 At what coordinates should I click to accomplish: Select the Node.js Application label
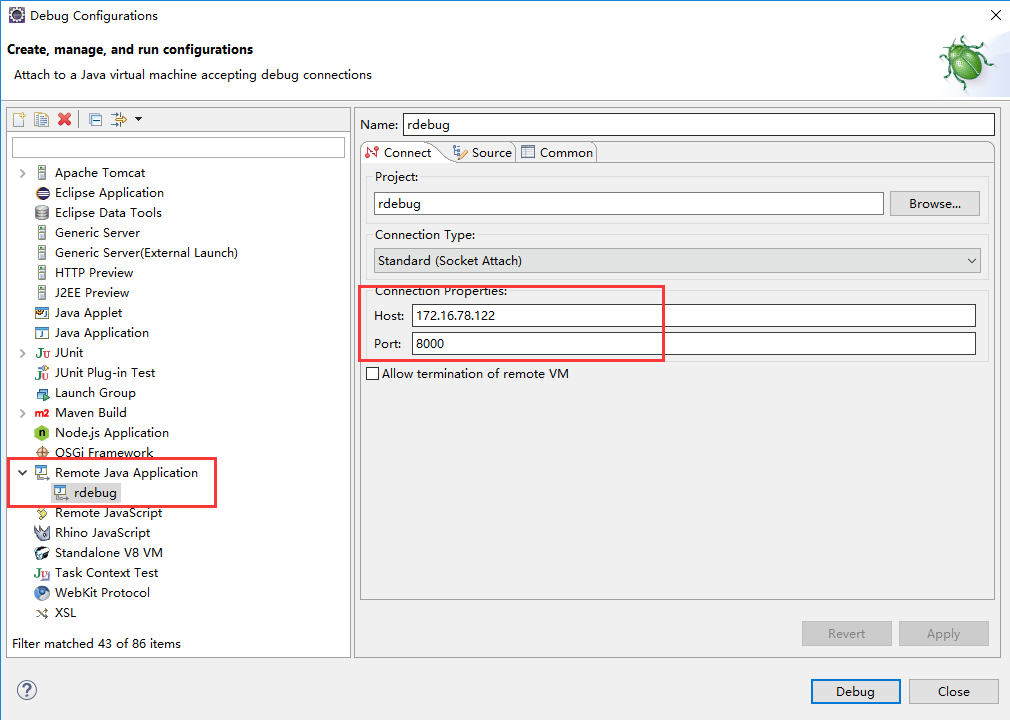point(112,433)
